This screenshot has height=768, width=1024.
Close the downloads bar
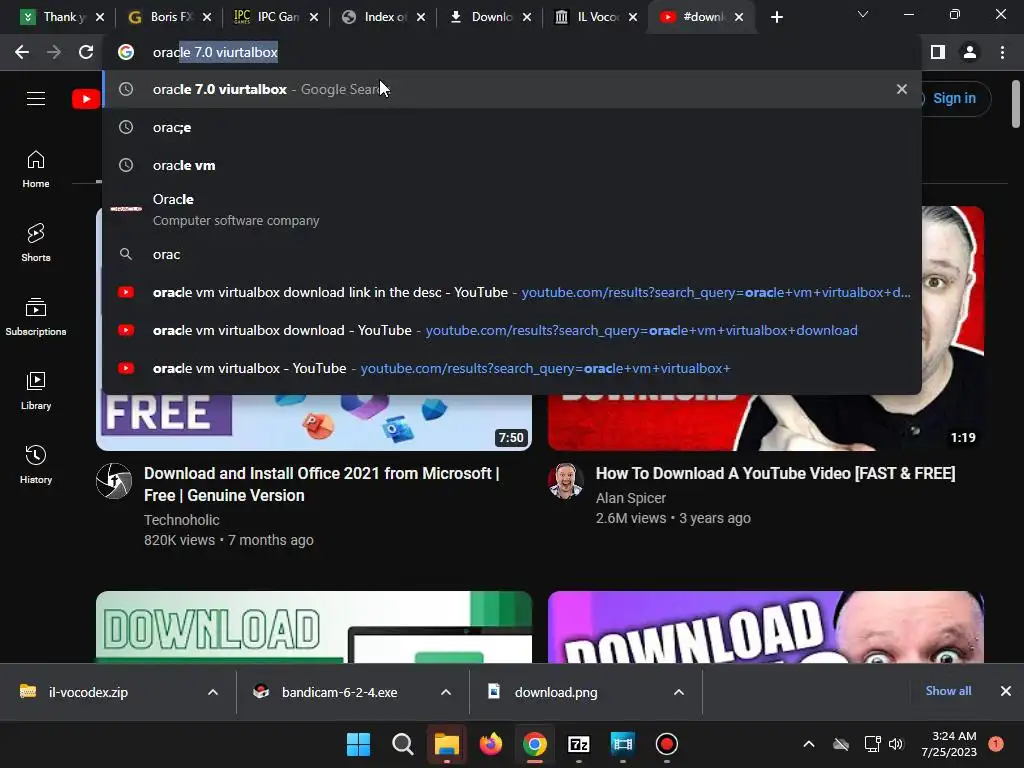click(x=1006, y=691)
